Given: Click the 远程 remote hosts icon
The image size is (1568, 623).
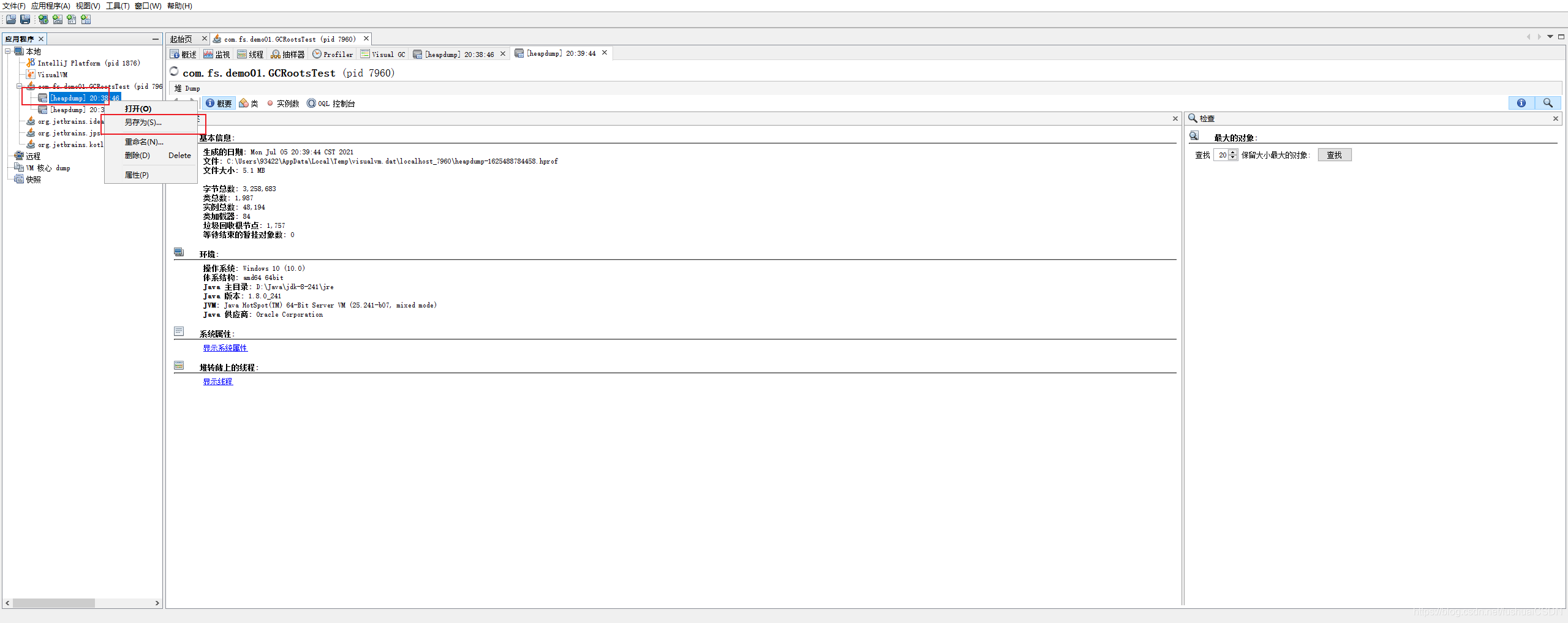Looking at the screenshot, I should coord(19,156).
